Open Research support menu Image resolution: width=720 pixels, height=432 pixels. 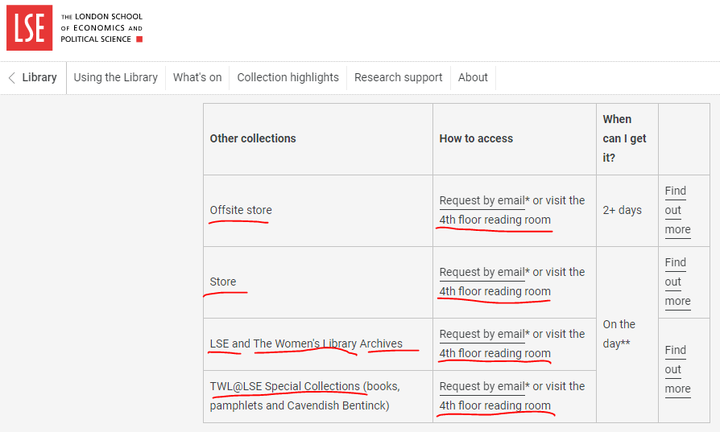[x=398, y=77]
